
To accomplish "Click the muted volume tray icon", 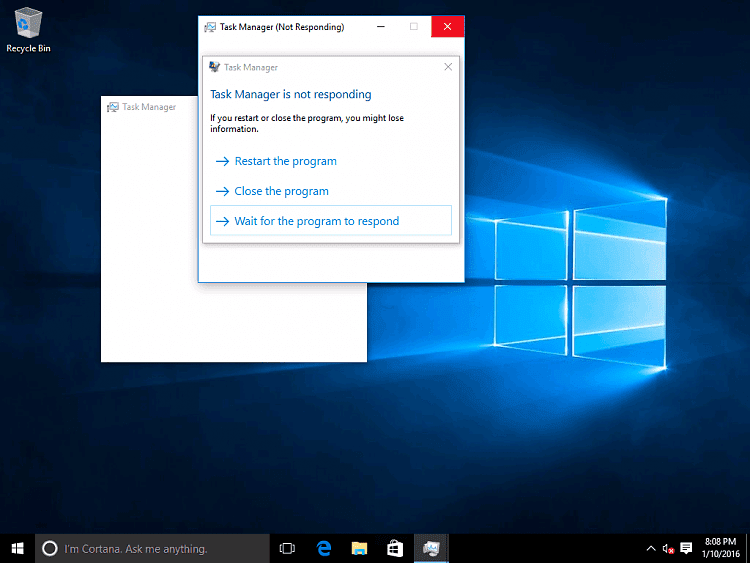I will (668, 549).
